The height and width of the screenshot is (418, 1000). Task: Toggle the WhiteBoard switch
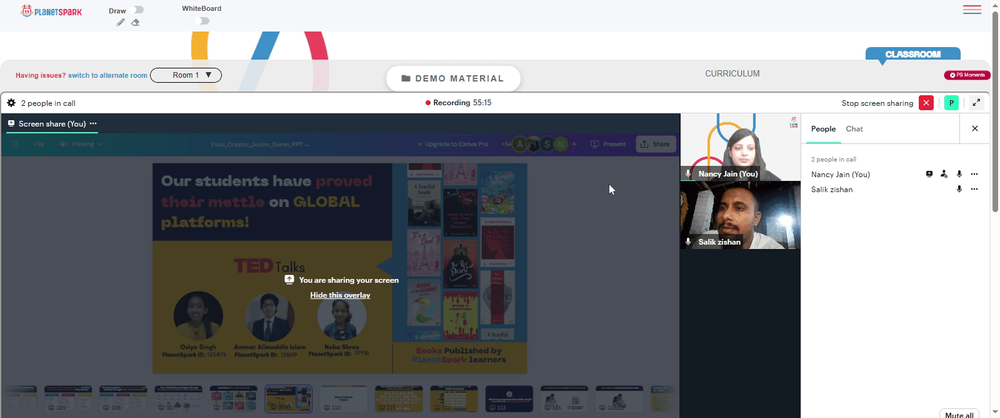202,21
